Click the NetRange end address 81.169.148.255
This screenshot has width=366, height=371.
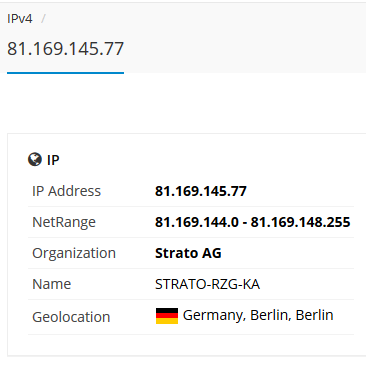(300, 222)
